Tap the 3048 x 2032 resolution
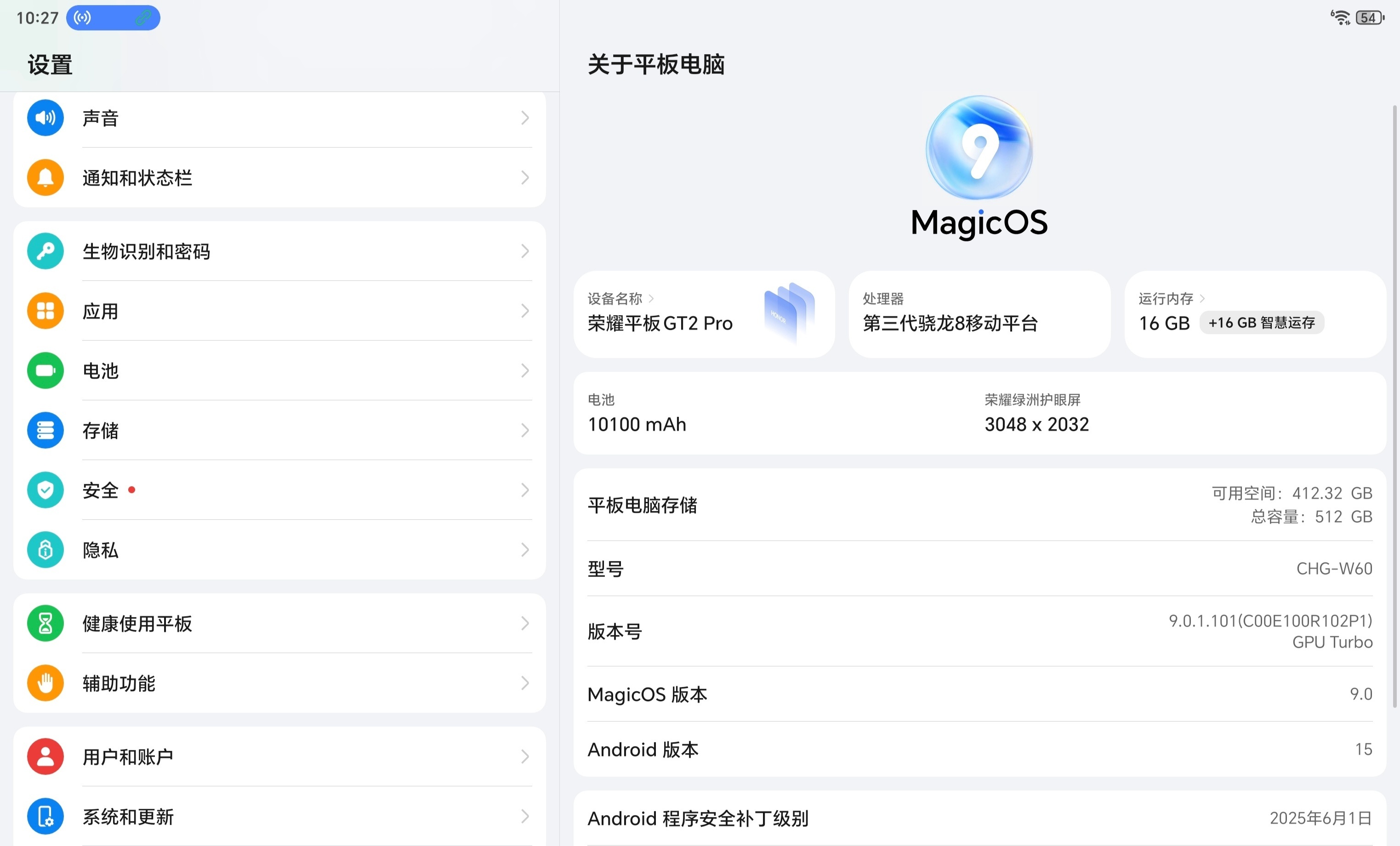Screen dimensions: 1400x846 [1036, 425]
